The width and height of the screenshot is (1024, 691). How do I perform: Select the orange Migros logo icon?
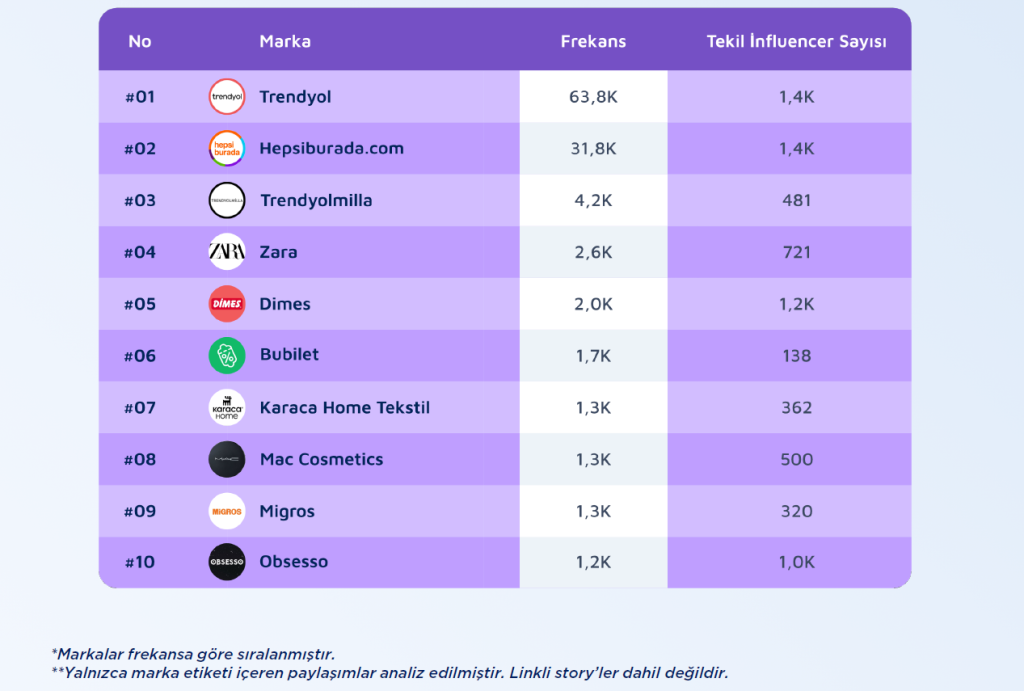(227, 511)
